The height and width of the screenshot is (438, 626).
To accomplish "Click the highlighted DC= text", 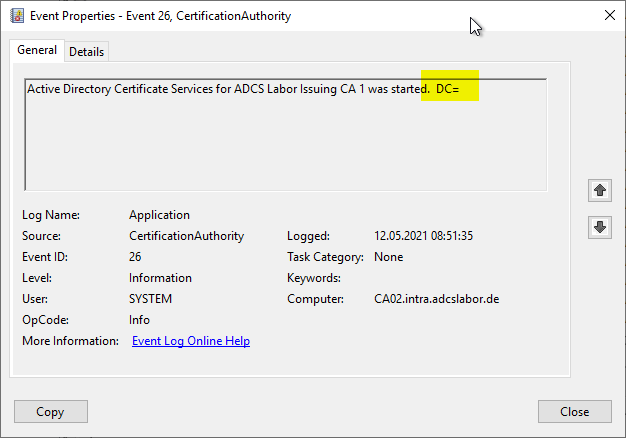I will pos(448,89).
